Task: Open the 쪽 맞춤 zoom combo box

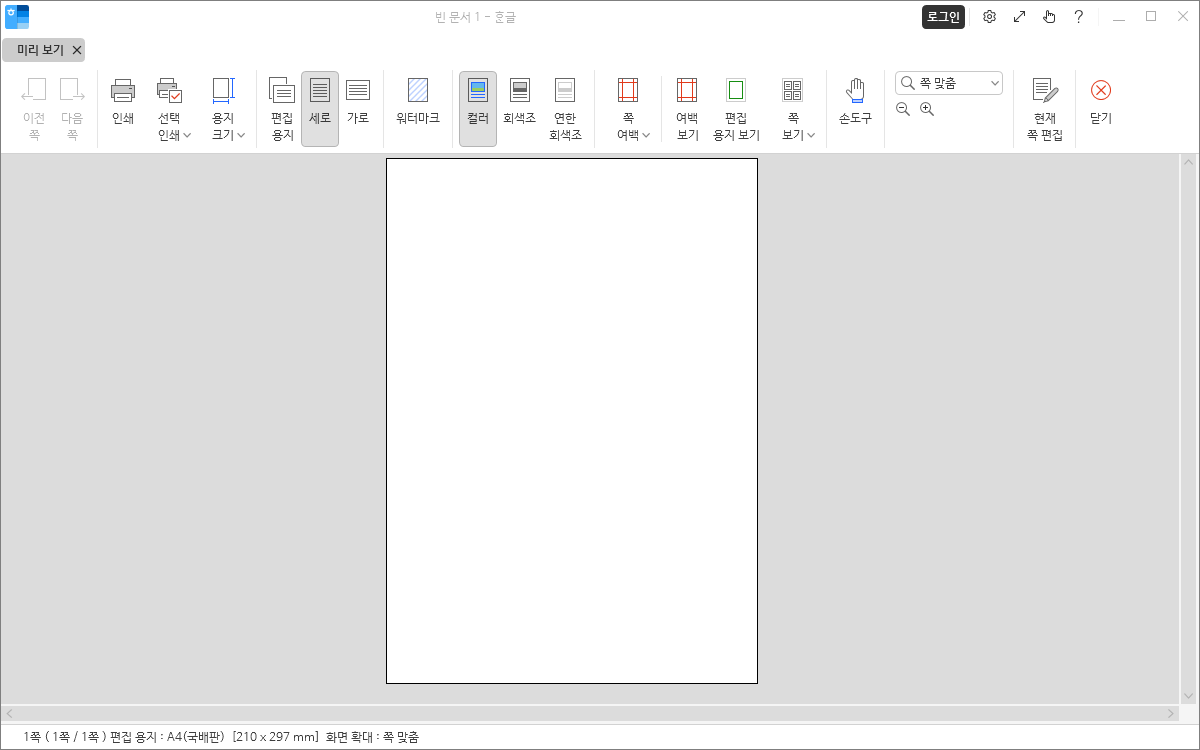Action: pos(949,83)
